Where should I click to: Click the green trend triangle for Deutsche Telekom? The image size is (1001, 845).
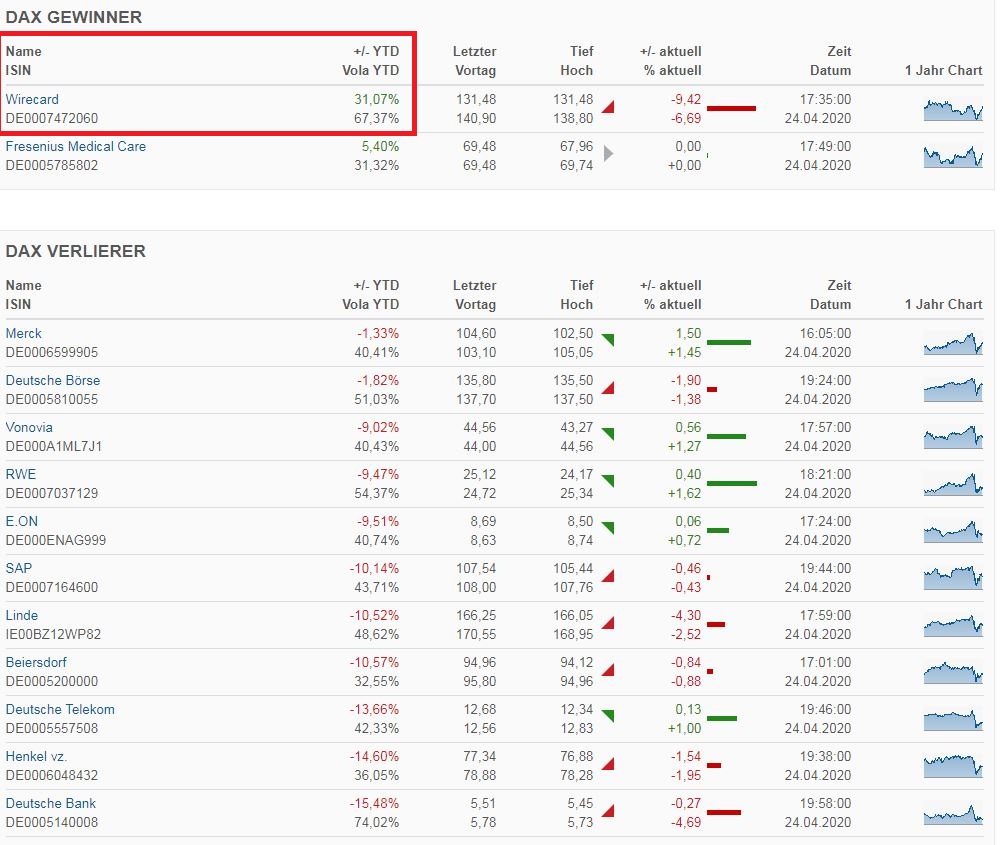(x=608, y=716)
